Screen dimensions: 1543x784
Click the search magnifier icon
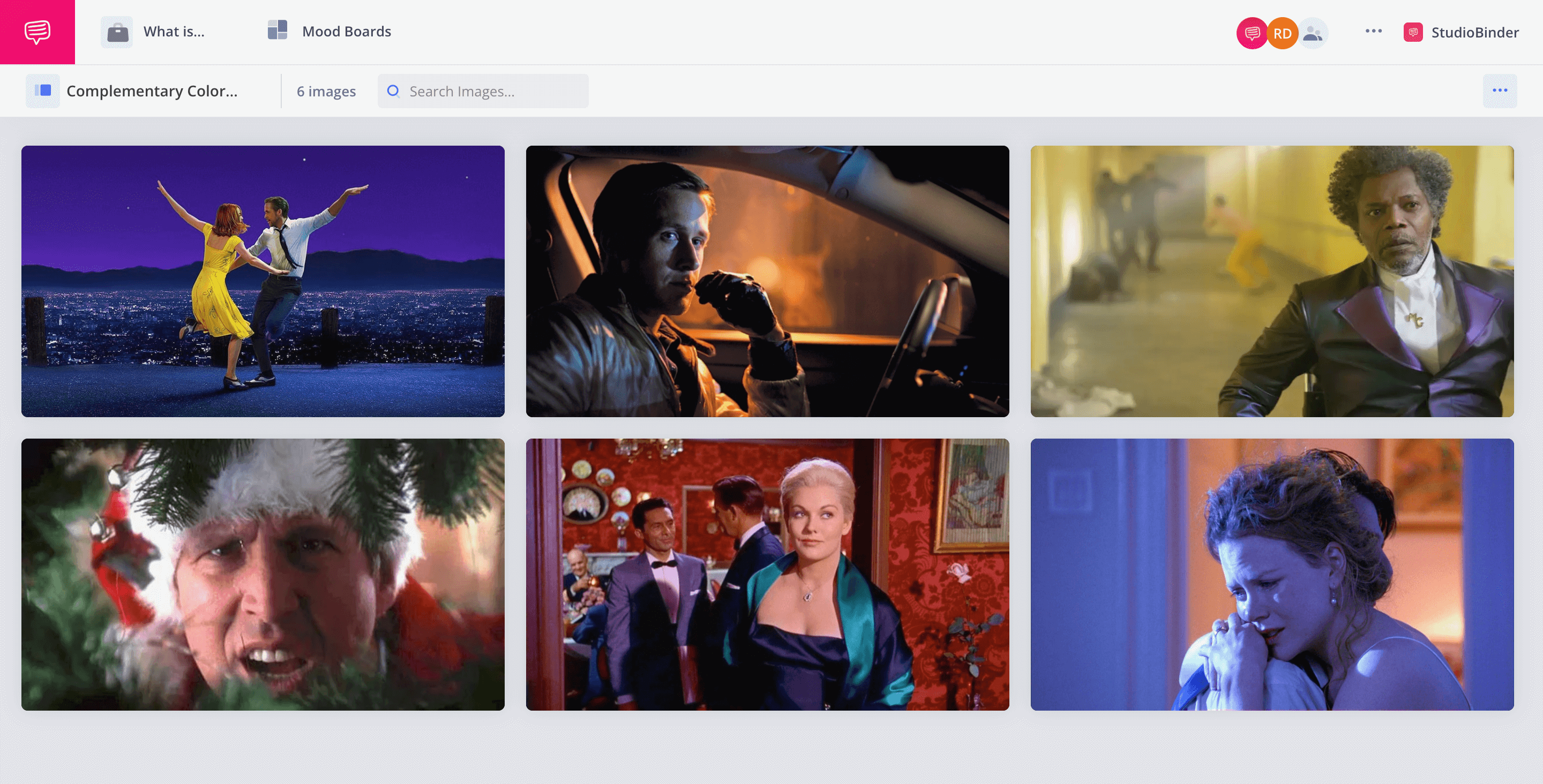[x=393, y=91]
